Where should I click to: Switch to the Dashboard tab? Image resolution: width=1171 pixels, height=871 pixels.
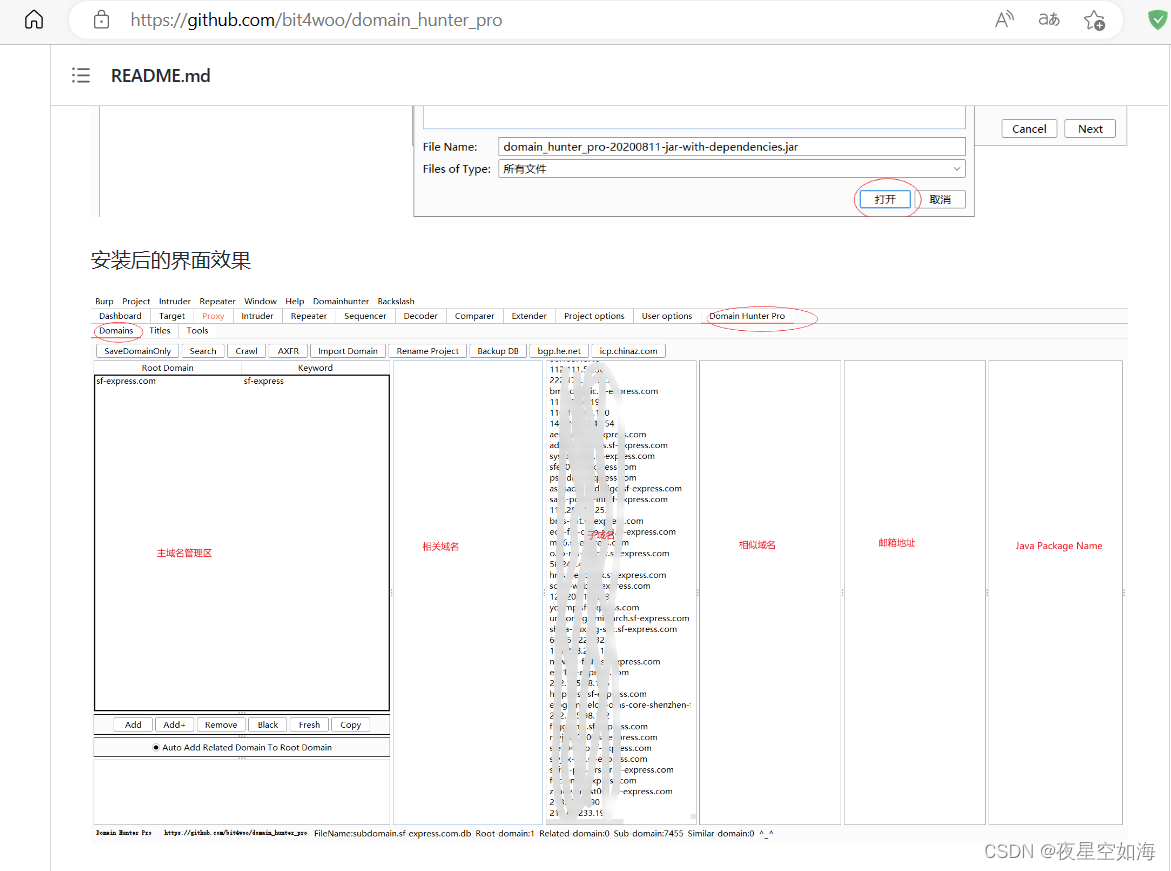coord(120,316)
